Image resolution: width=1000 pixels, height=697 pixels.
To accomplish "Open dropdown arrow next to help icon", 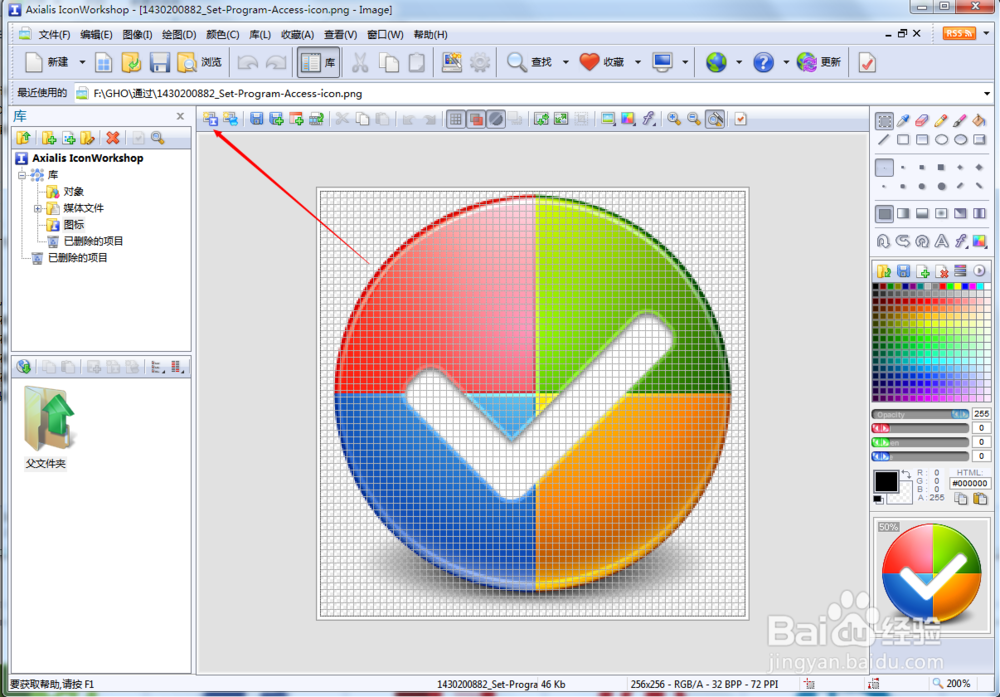I will (x=786, y=62).
